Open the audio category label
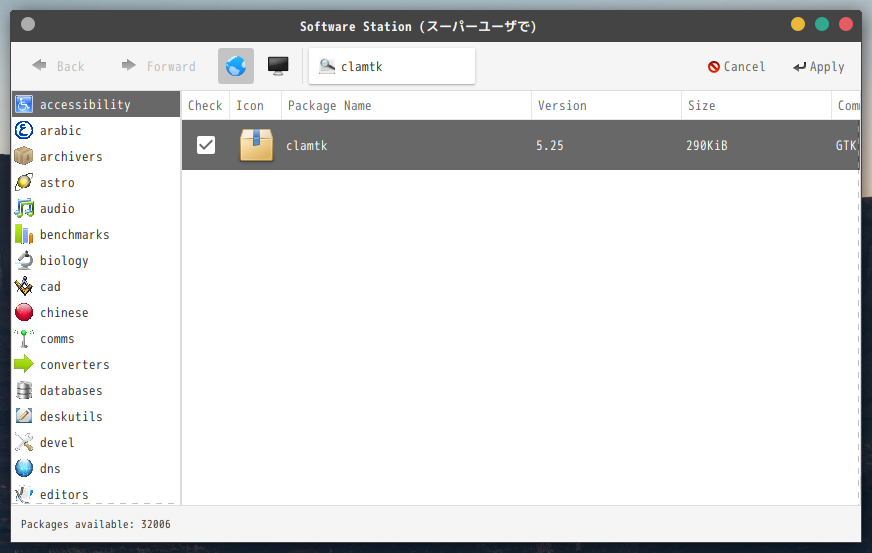The height and width of the screenshot is (553, 872). [x=57, y=209]
